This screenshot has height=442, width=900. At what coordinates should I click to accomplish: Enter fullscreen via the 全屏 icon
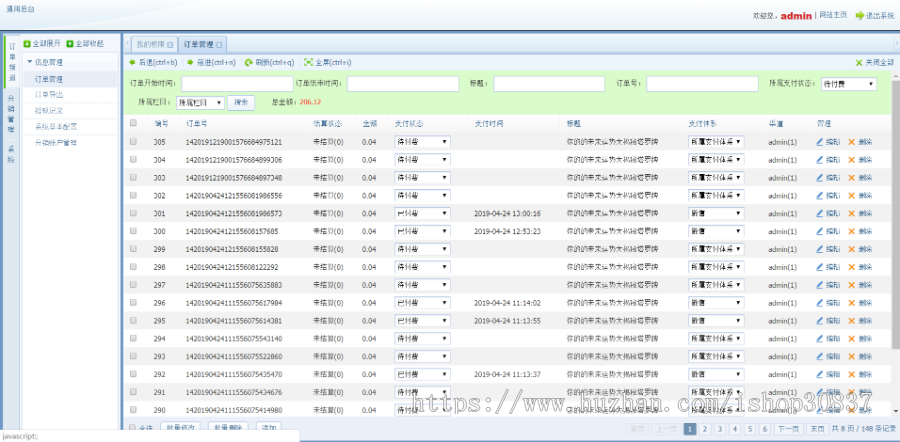309,62
